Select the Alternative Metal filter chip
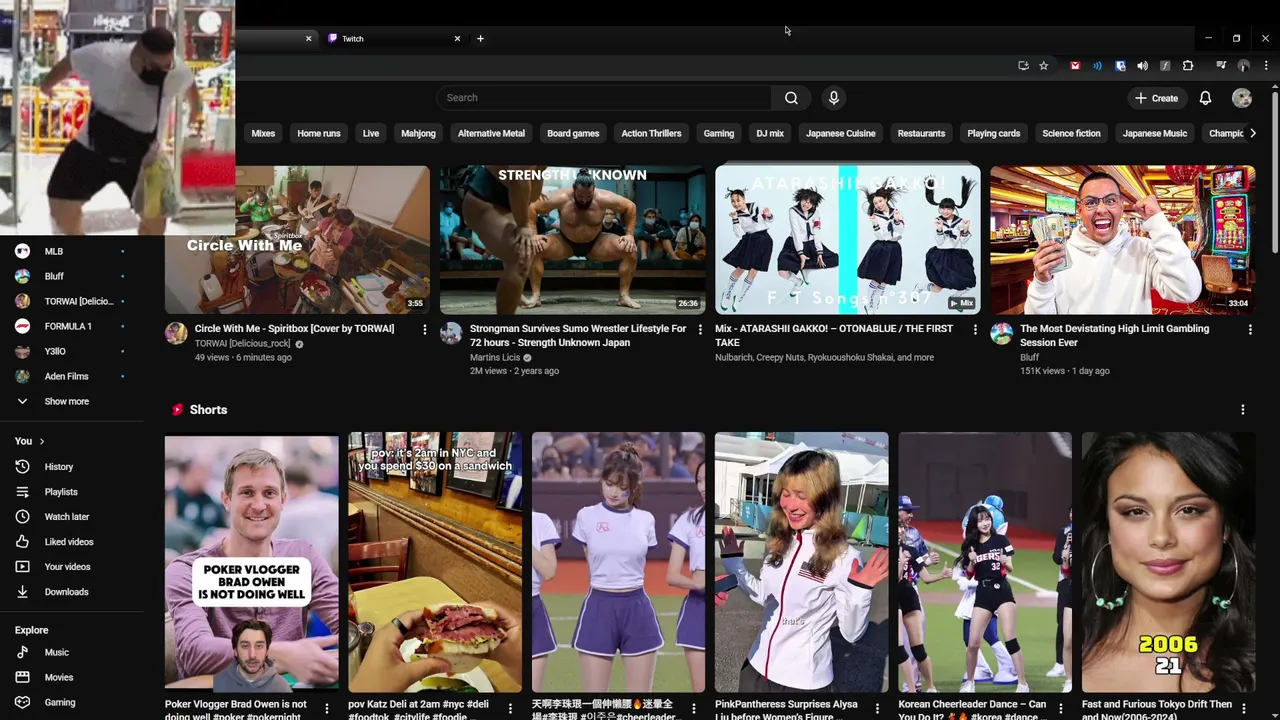 click(x=491, y=133)
